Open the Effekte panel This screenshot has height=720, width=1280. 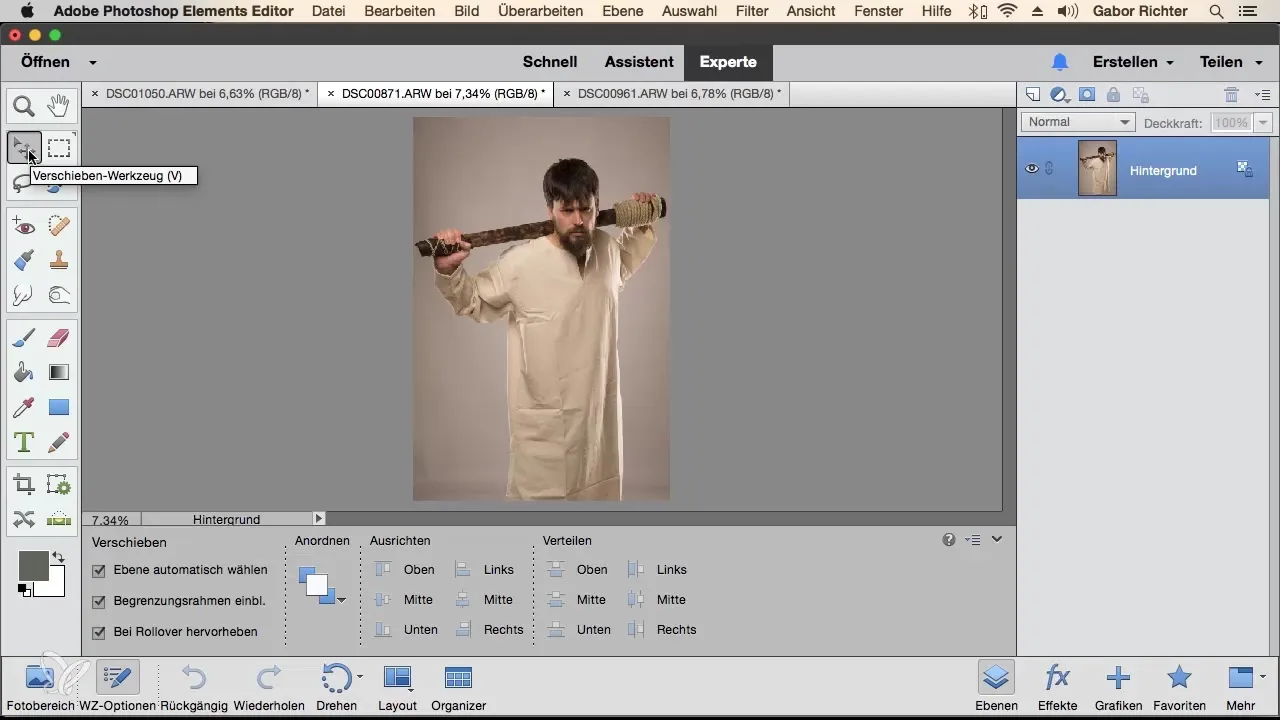point(1058,687)
